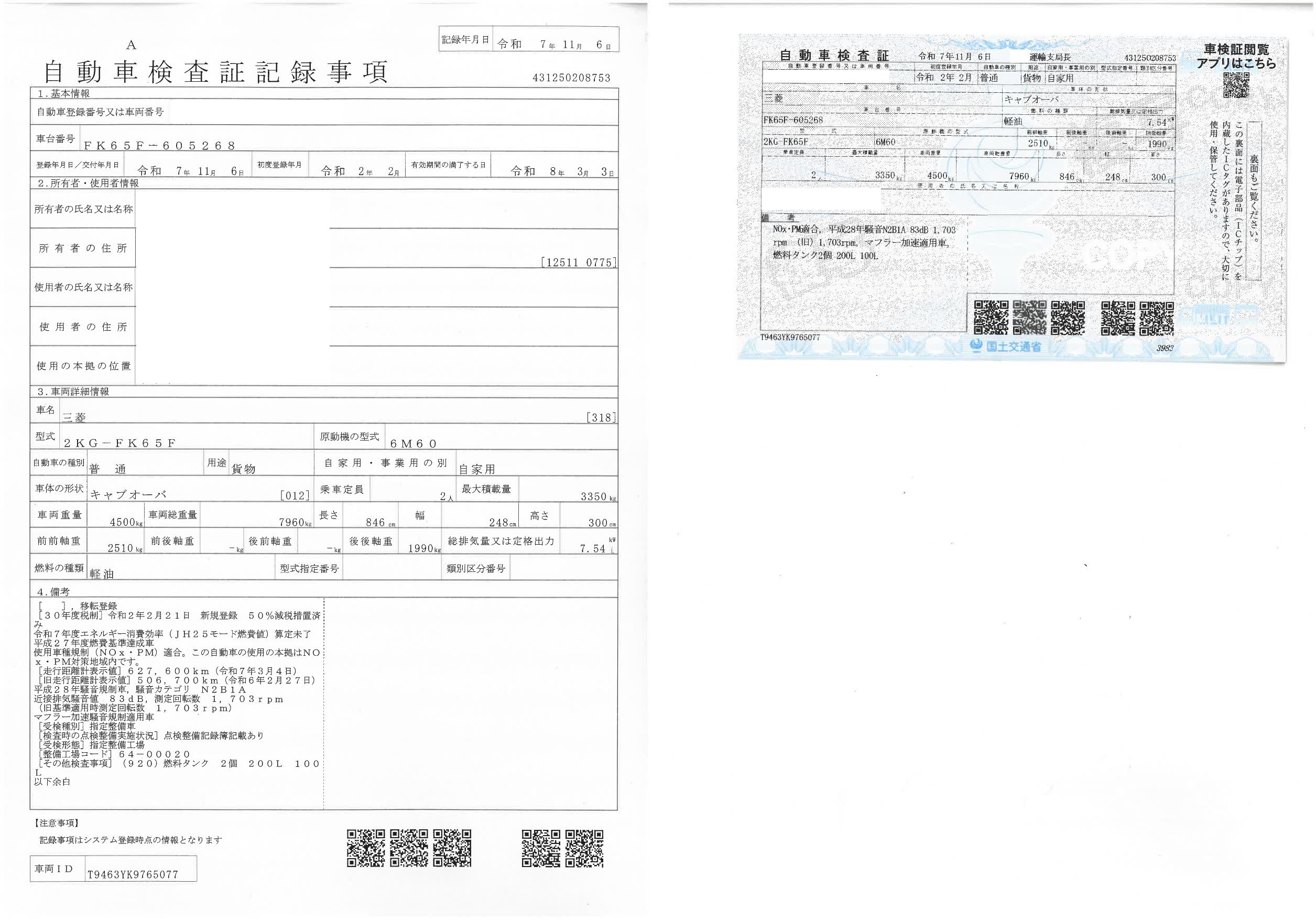This screenshot has height=920, width=1316.
Task: Select the 車台番号 value FK65F-605268 on record sheet
Action: (159, 146)
